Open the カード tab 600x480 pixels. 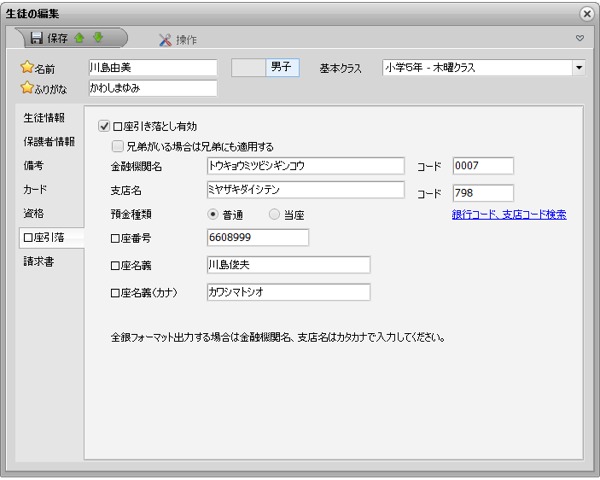[x=36, y=190]
